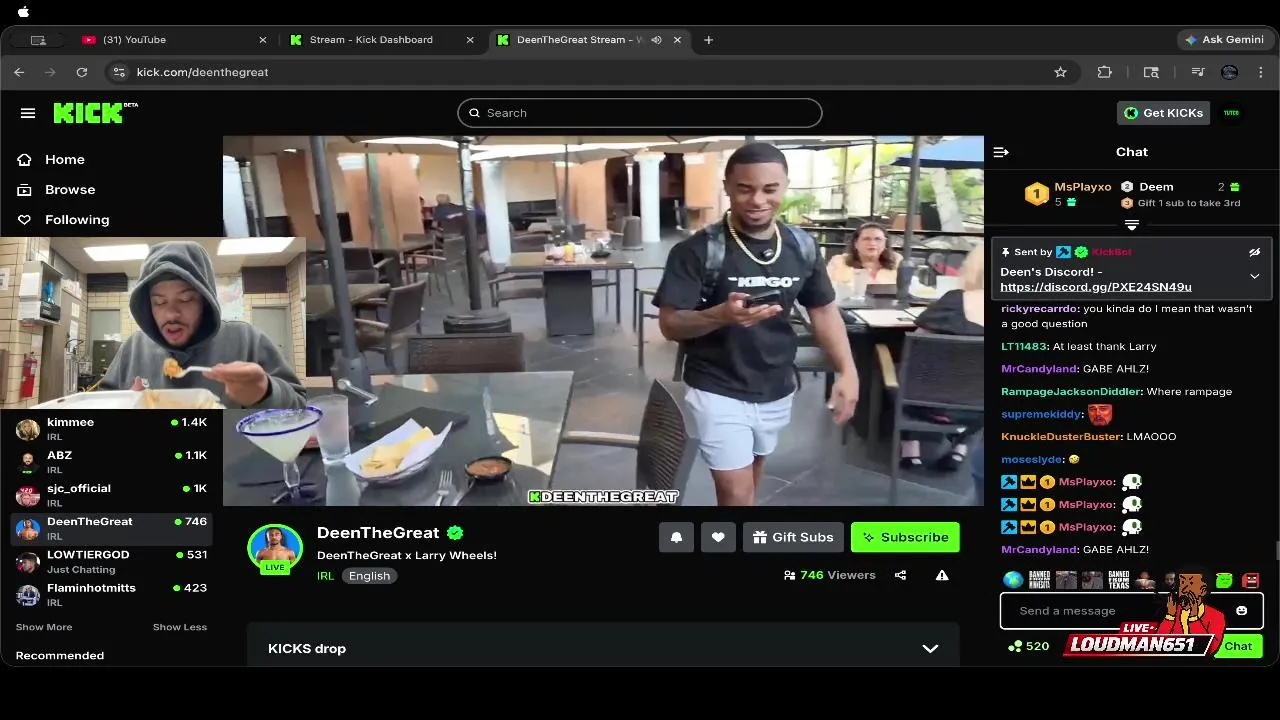
Task: View site information icon in address bar
Action: pos(120,72)
